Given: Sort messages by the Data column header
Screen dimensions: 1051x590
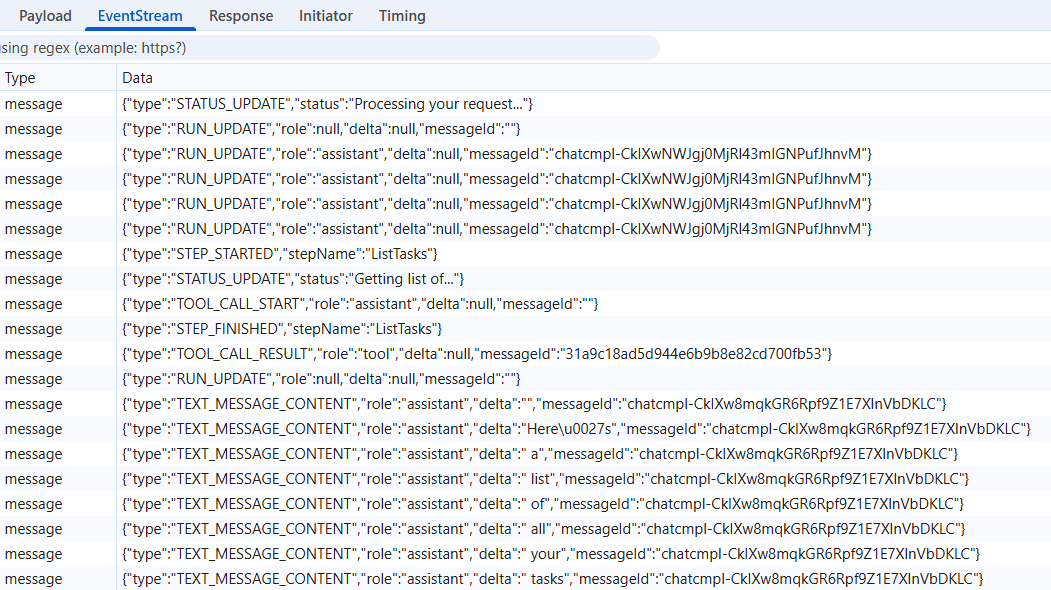Looking at the screenshot, I should point(137,77).
